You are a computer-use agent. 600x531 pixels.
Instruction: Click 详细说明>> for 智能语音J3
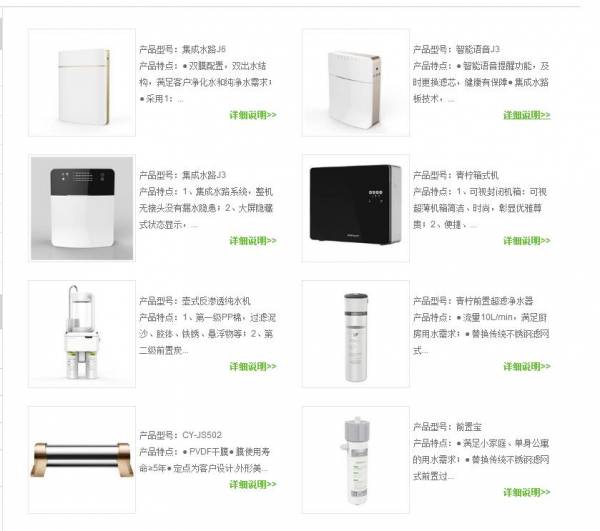[527, 115]
